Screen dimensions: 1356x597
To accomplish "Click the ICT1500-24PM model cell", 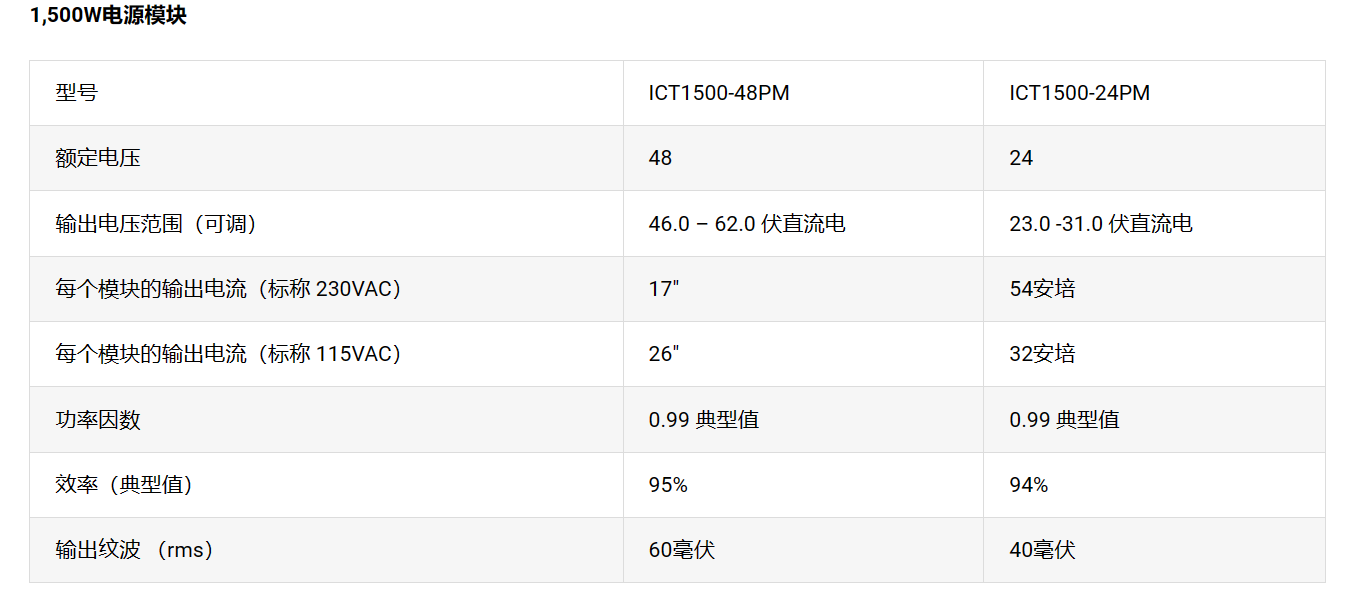I will pyautogui.click(x=1079, y=93).
